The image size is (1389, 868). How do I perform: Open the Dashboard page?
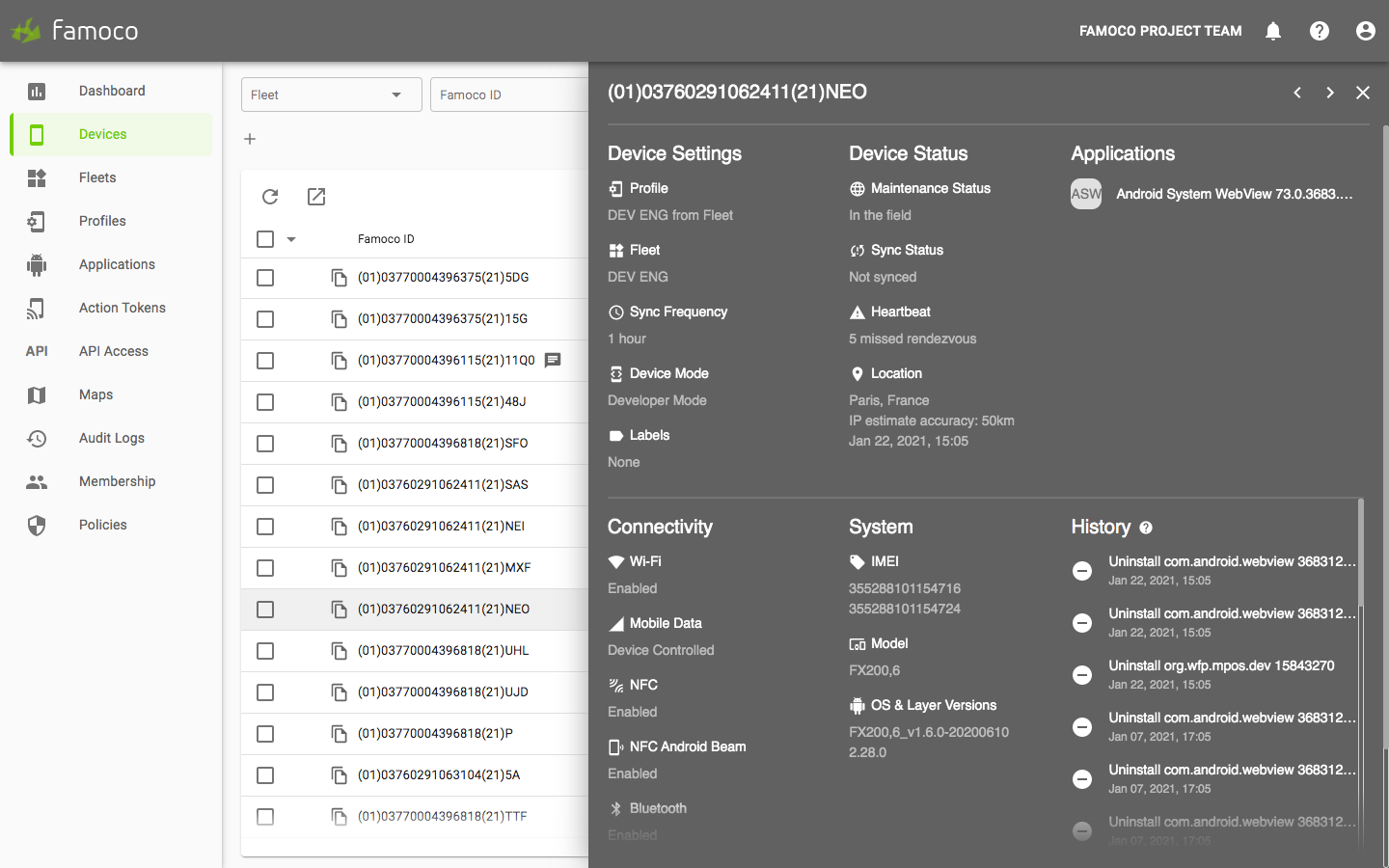coord(111,91)
